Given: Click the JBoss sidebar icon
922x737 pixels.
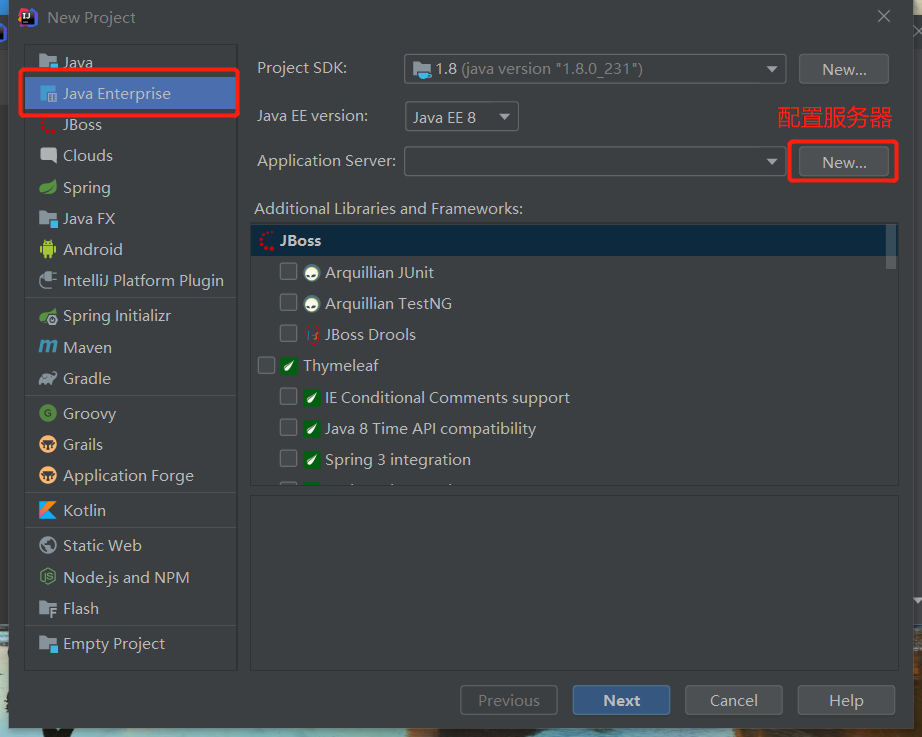Looking at the screenshot, I should pos(48,125).
